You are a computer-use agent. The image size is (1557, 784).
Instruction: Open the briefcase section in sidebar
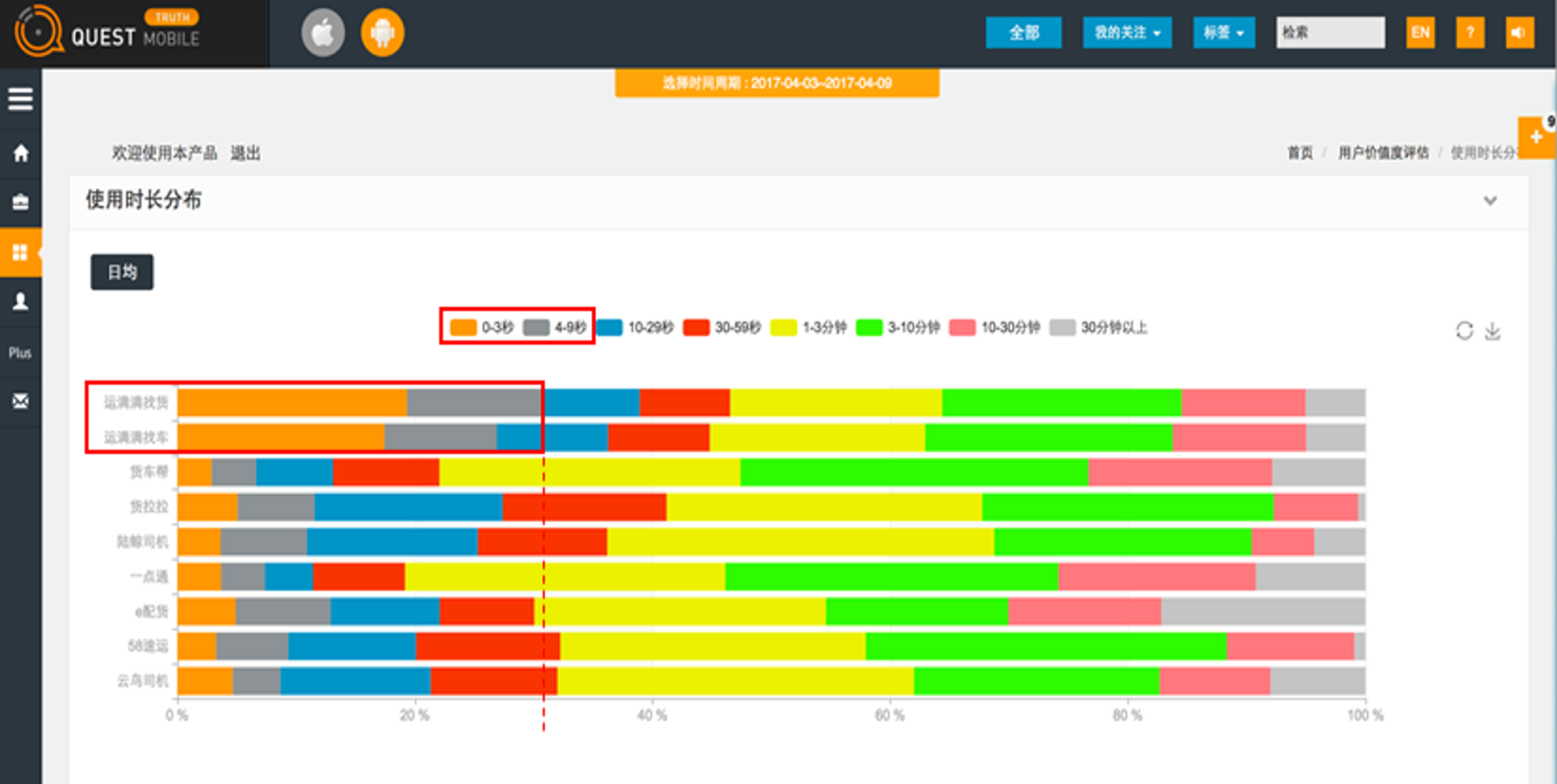[20, 202]
